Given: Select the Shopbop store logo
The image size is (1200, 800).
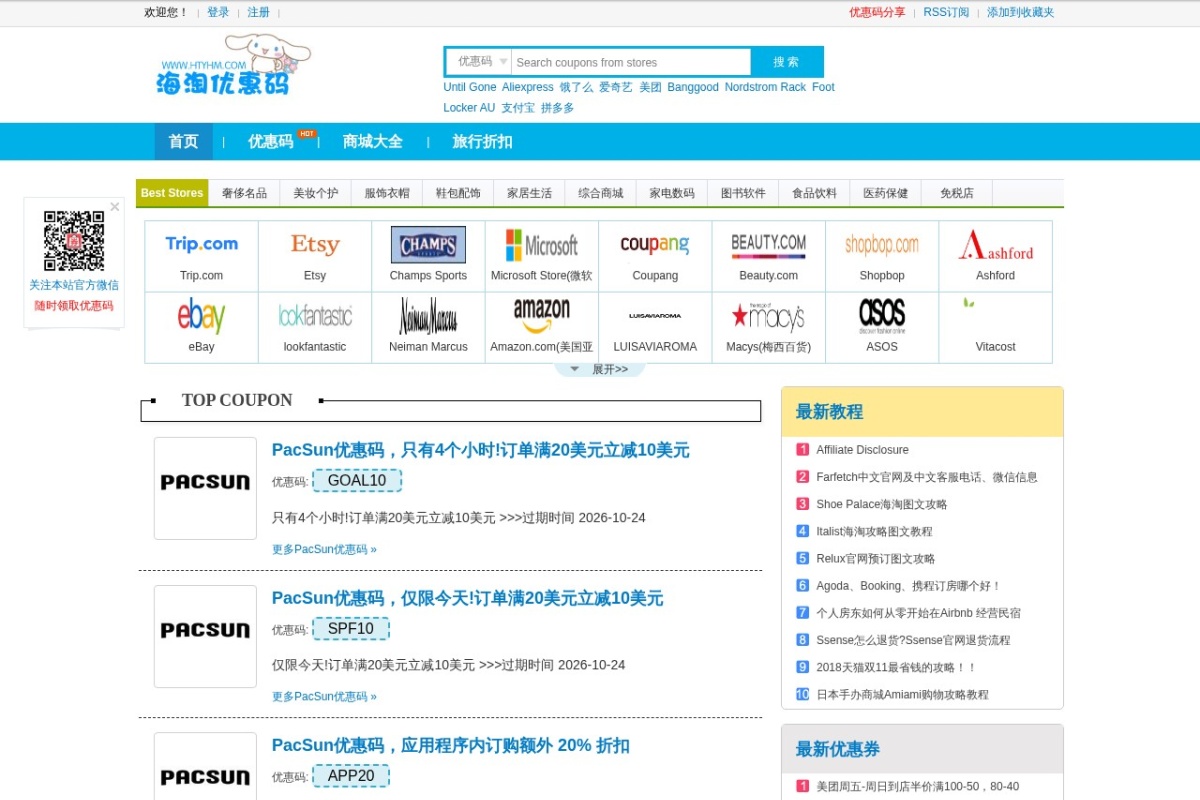Looking at the screenshot, I should point(882,244).
